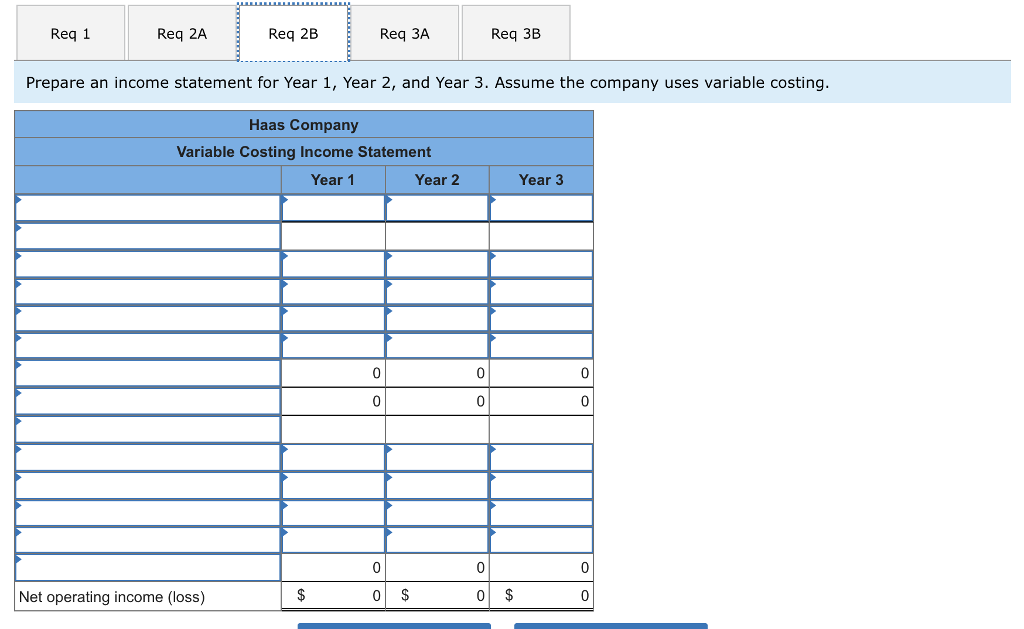Image resolution: width=1024 pixels, height=629 pixels.
Task: Switch to the Req 1 tab
Action: [x=70, y=33]
